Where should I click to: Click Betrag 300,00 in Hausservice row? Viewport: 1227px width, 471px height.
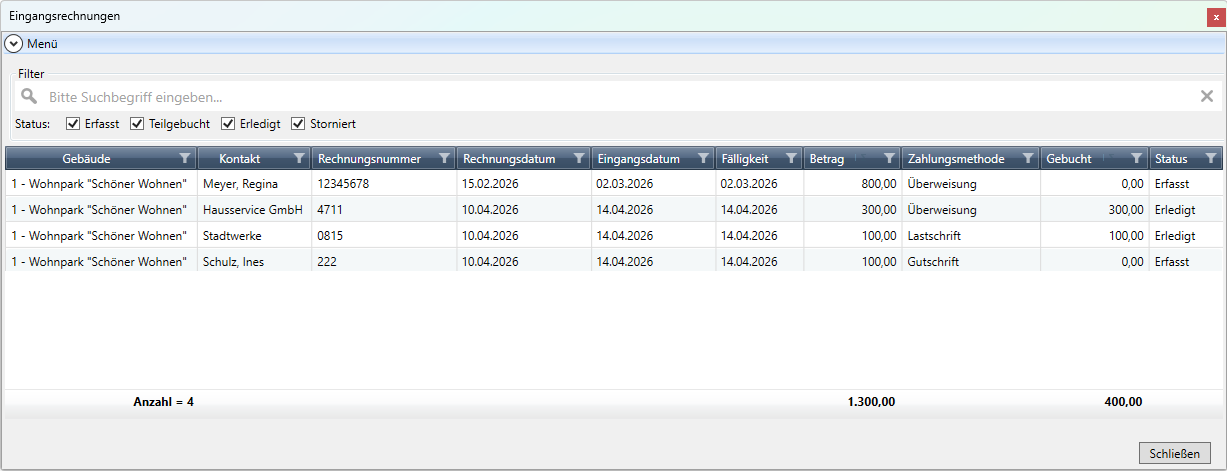878,210
